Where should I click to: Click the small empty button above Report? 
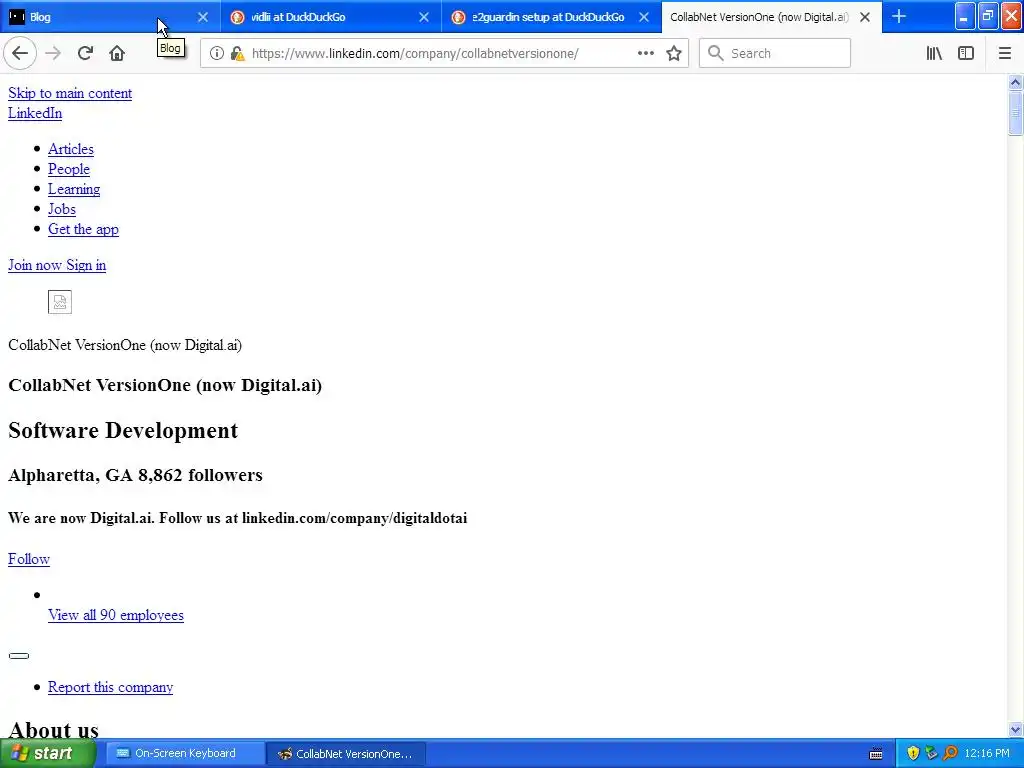click(x=19, y=656)
